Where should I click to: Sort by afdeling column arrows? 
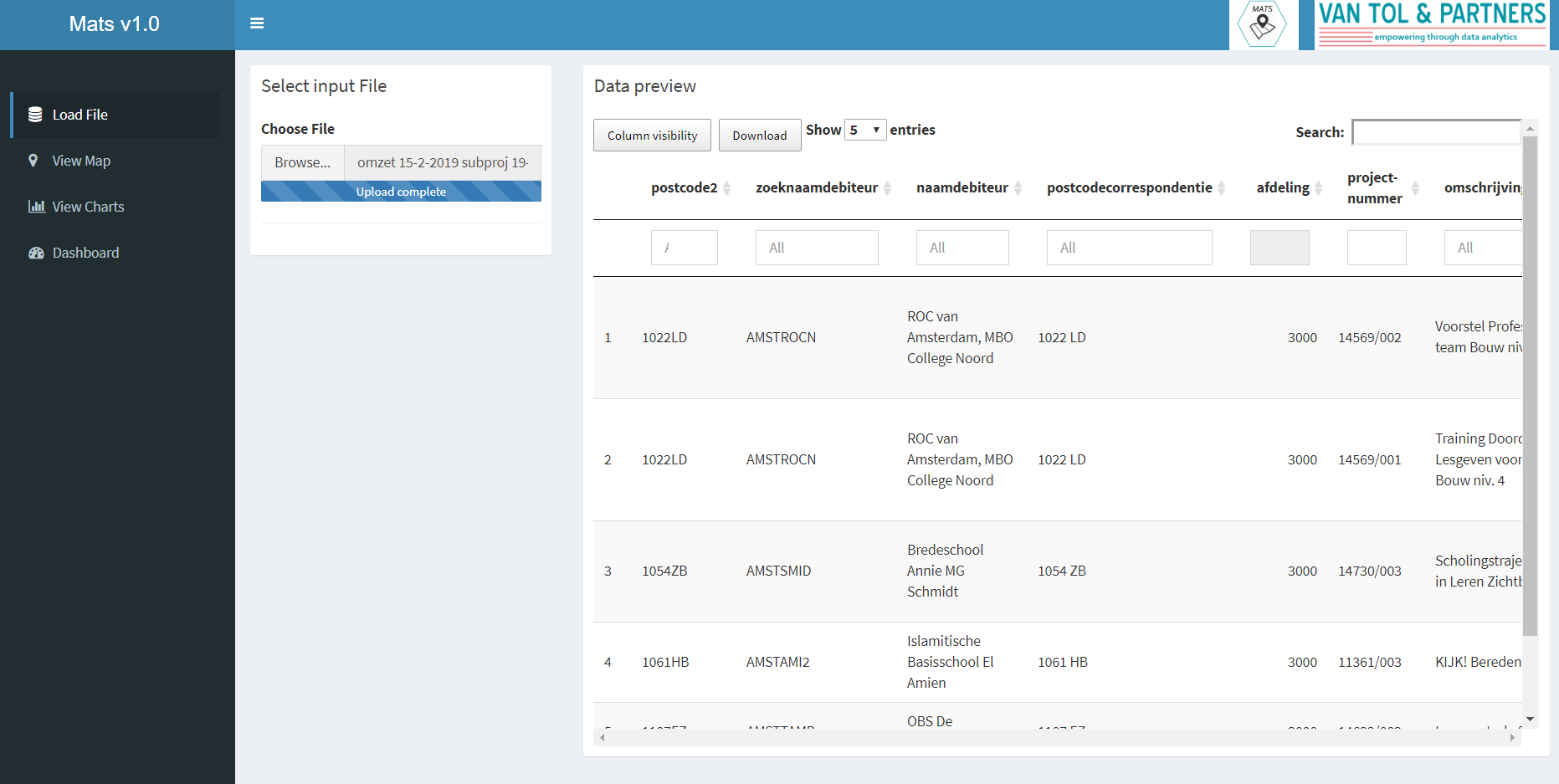1319,188
